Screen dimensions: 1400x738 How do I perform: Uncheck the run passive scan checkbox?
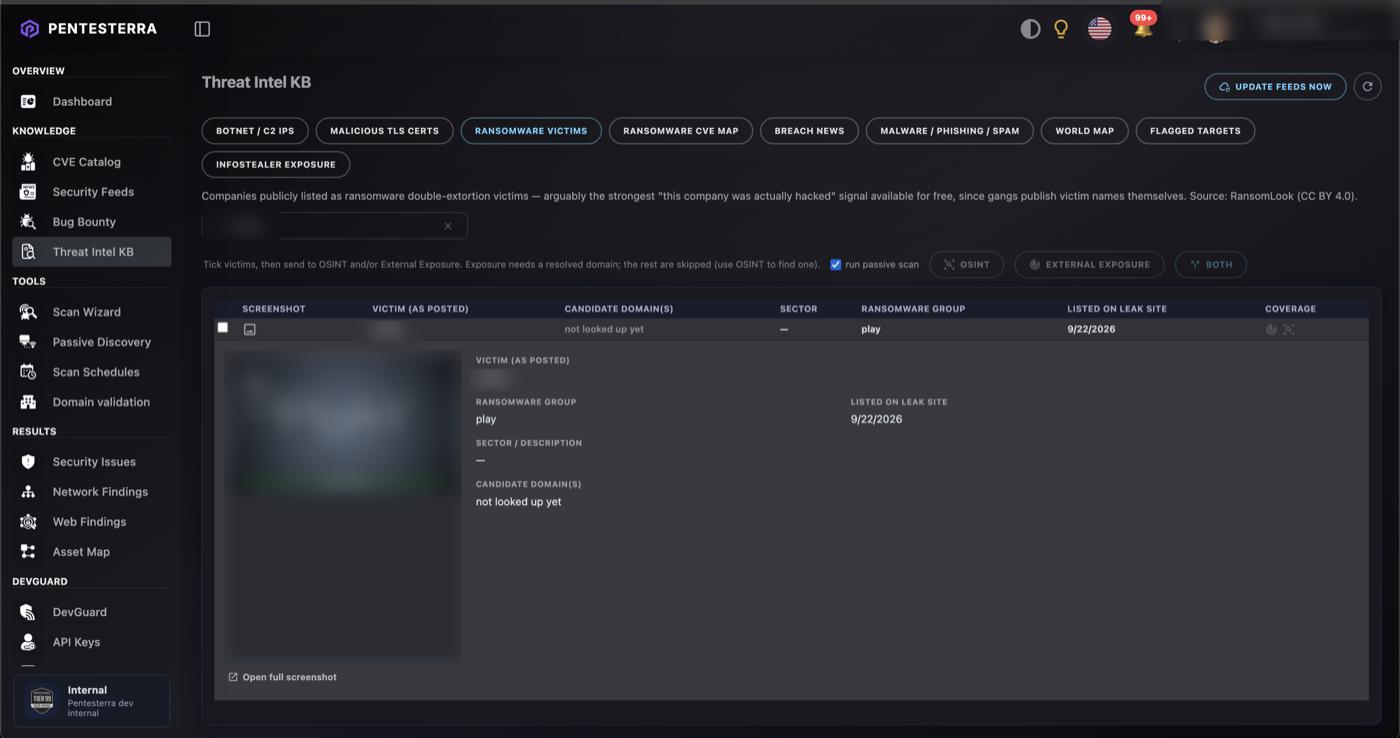(x=836, y=265)
